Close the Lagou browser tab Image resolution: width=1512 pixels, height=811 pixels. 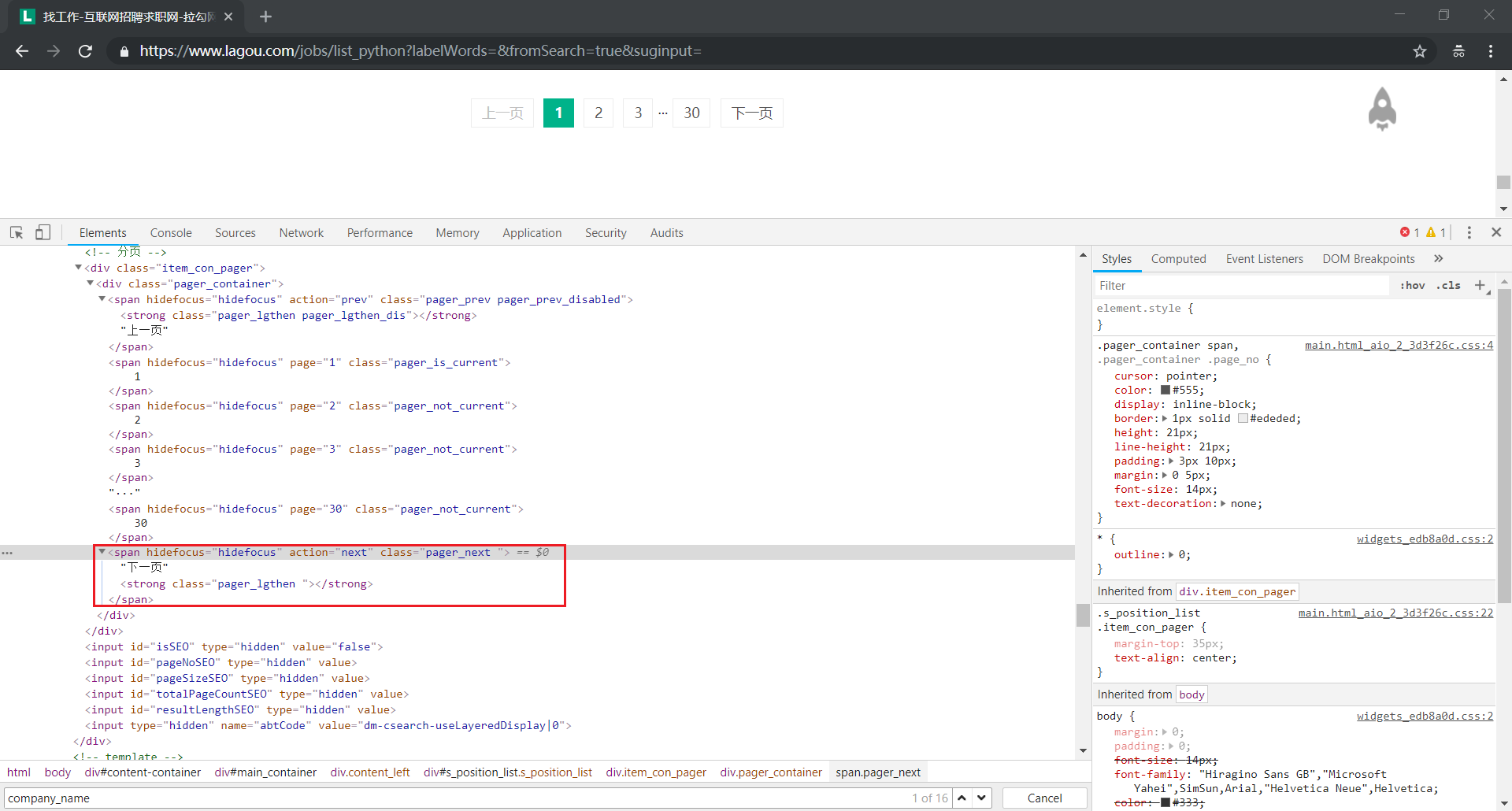(x=228, y=17)
